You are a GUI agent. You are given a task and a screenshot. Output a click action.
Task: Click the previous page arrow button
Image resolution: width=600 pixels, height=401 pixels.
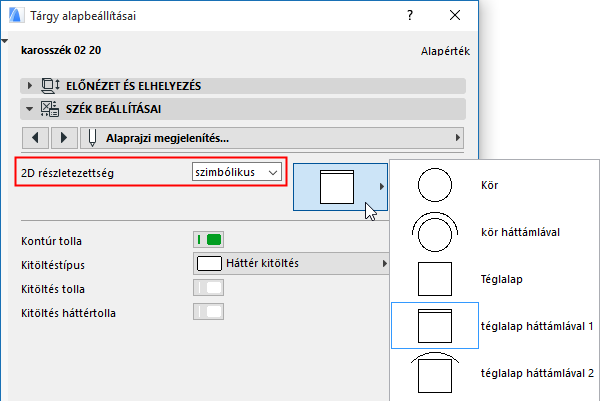pos(36,136)
